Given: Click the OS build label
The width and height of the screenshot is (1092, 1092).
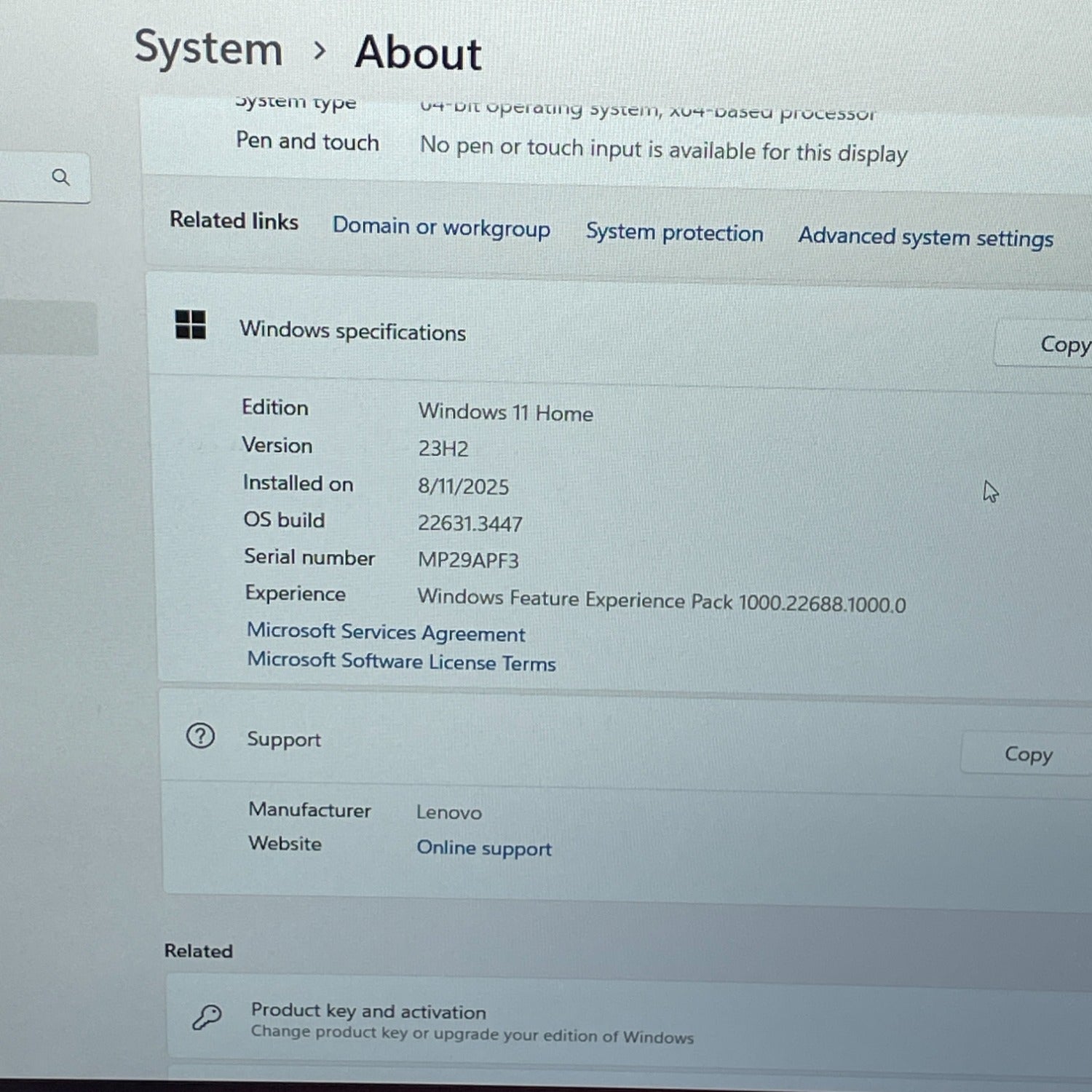Looking at the screenshot, I should pyautogui.click(x=284, y=520).
